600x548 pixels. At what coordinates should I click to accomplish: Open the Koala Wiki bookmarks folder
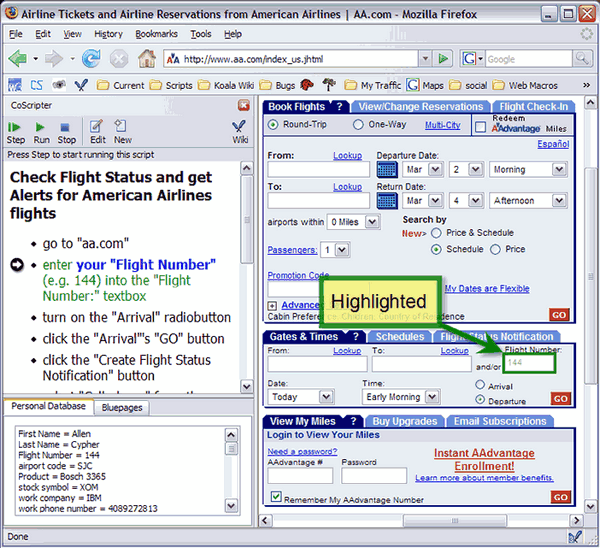pyautogui.click(x=226, y=85)
